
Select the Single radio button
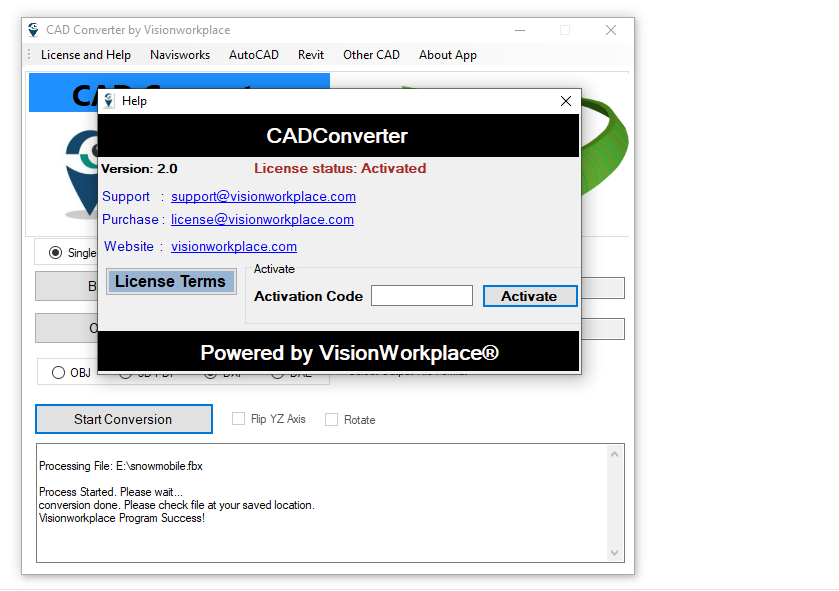point(55,252)
